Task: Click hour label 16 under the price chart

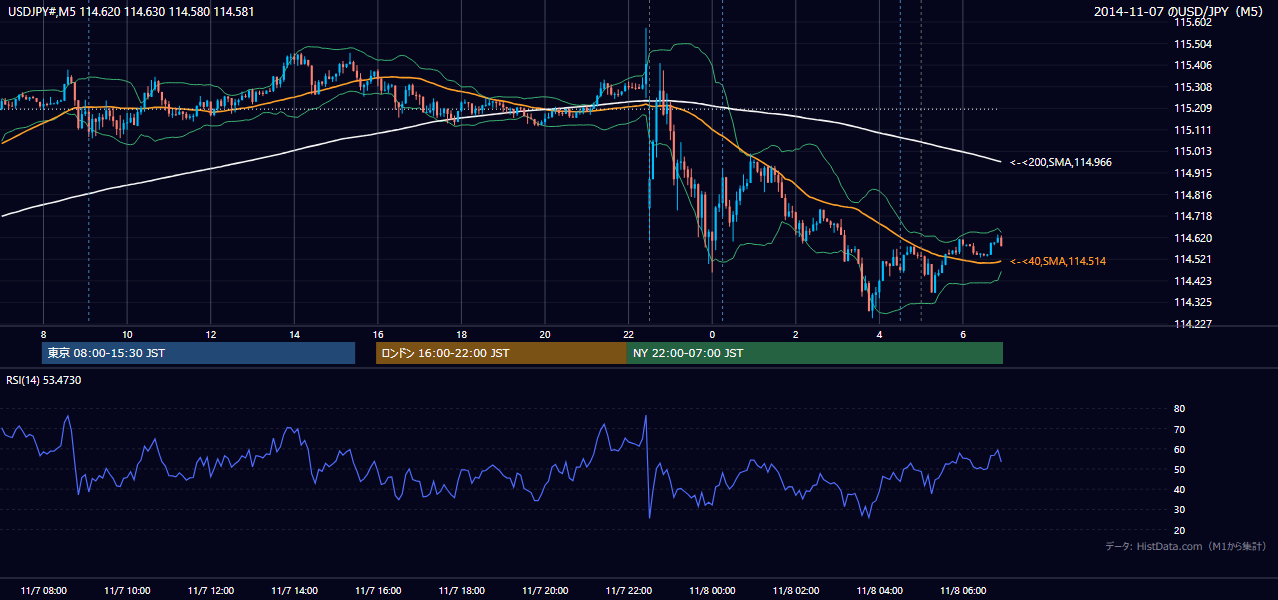Action: pos(377,334)
